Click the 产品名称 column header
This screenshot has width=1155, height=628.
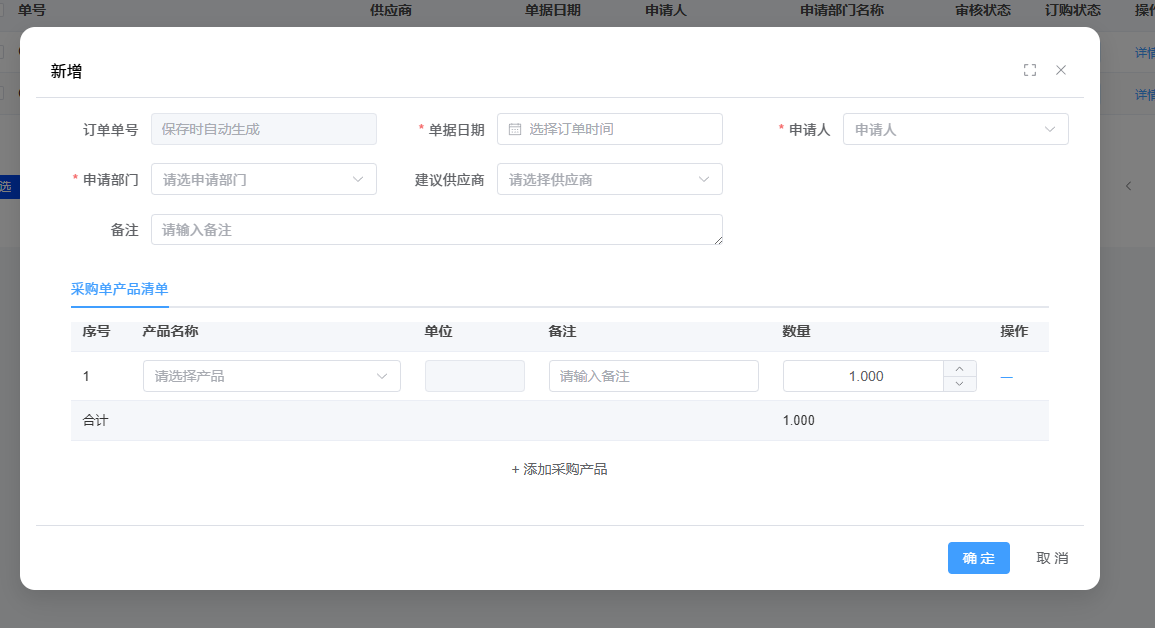[170, 331]
